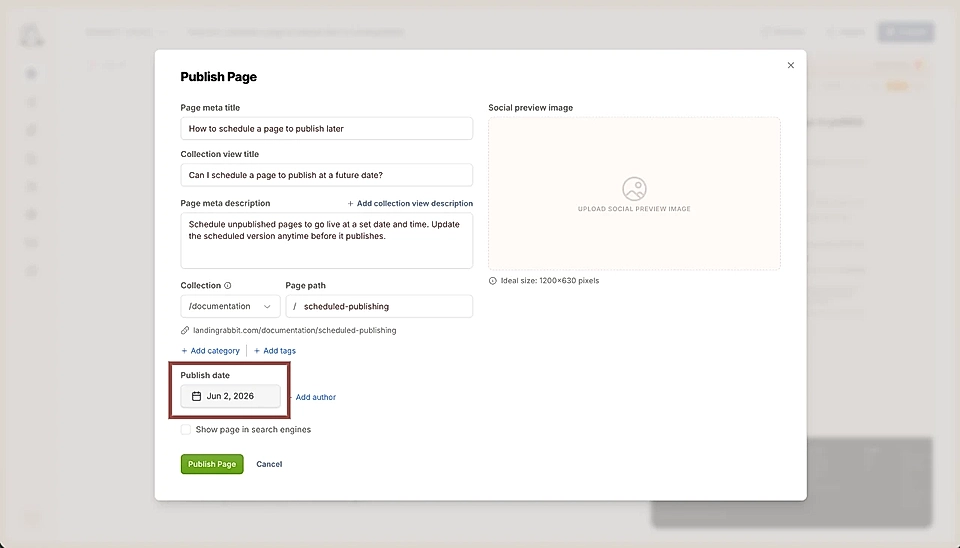Enable Show page in search engines checkbox
960x548 pixels.
[x=186, y=430]
